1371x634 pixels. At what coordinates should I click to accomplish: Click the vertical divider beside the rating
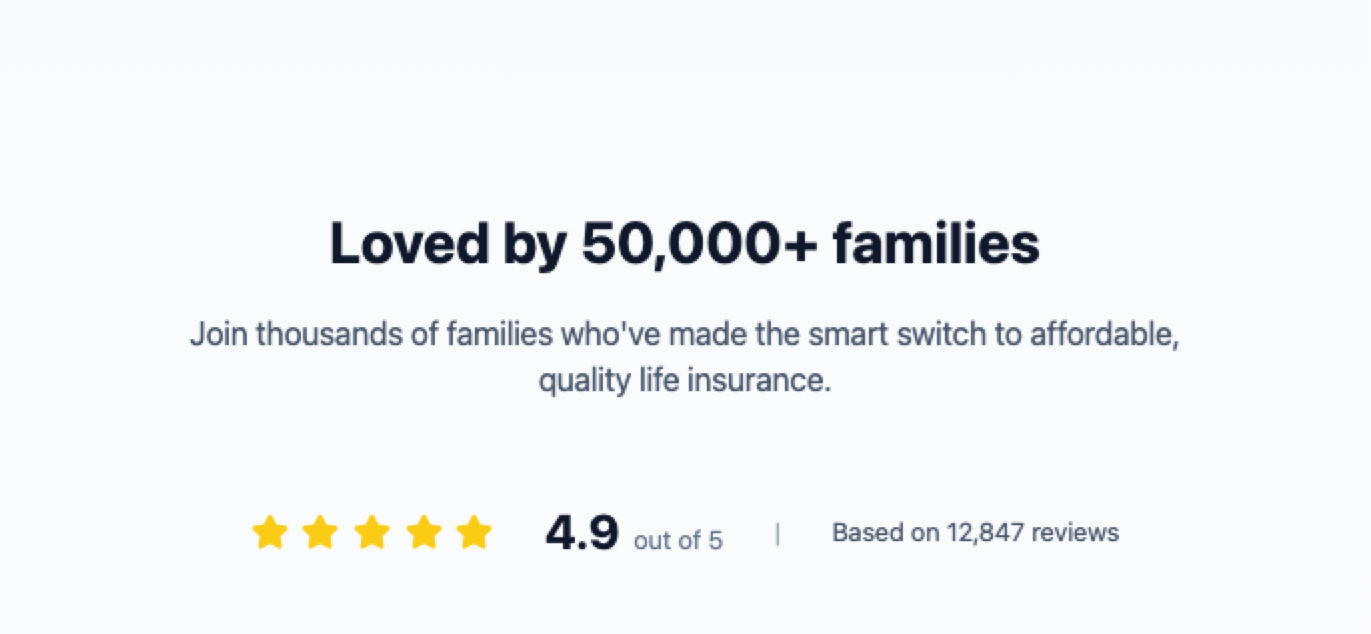coord(777,535)
